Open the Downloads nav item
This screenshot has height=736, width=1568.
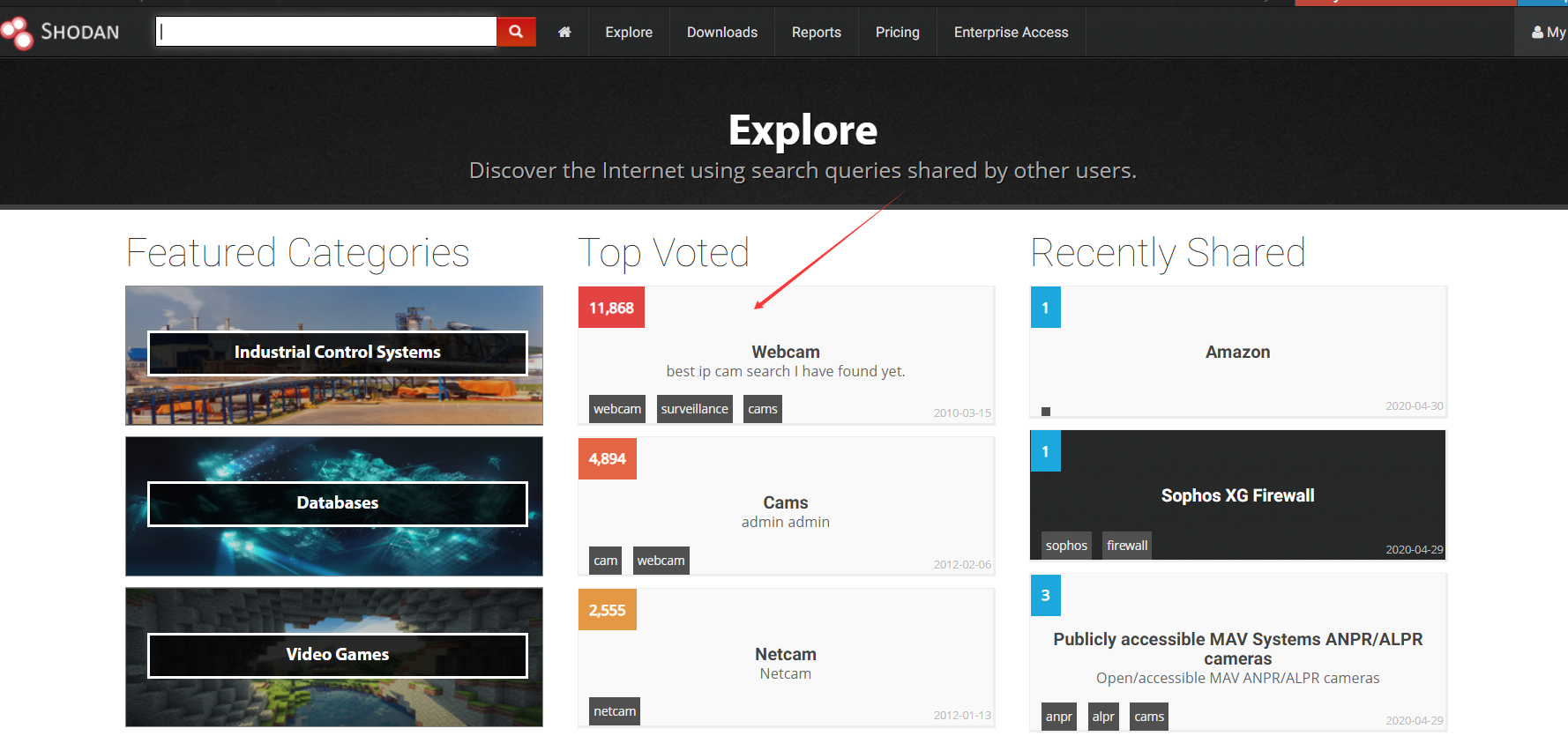pos(722,32)
